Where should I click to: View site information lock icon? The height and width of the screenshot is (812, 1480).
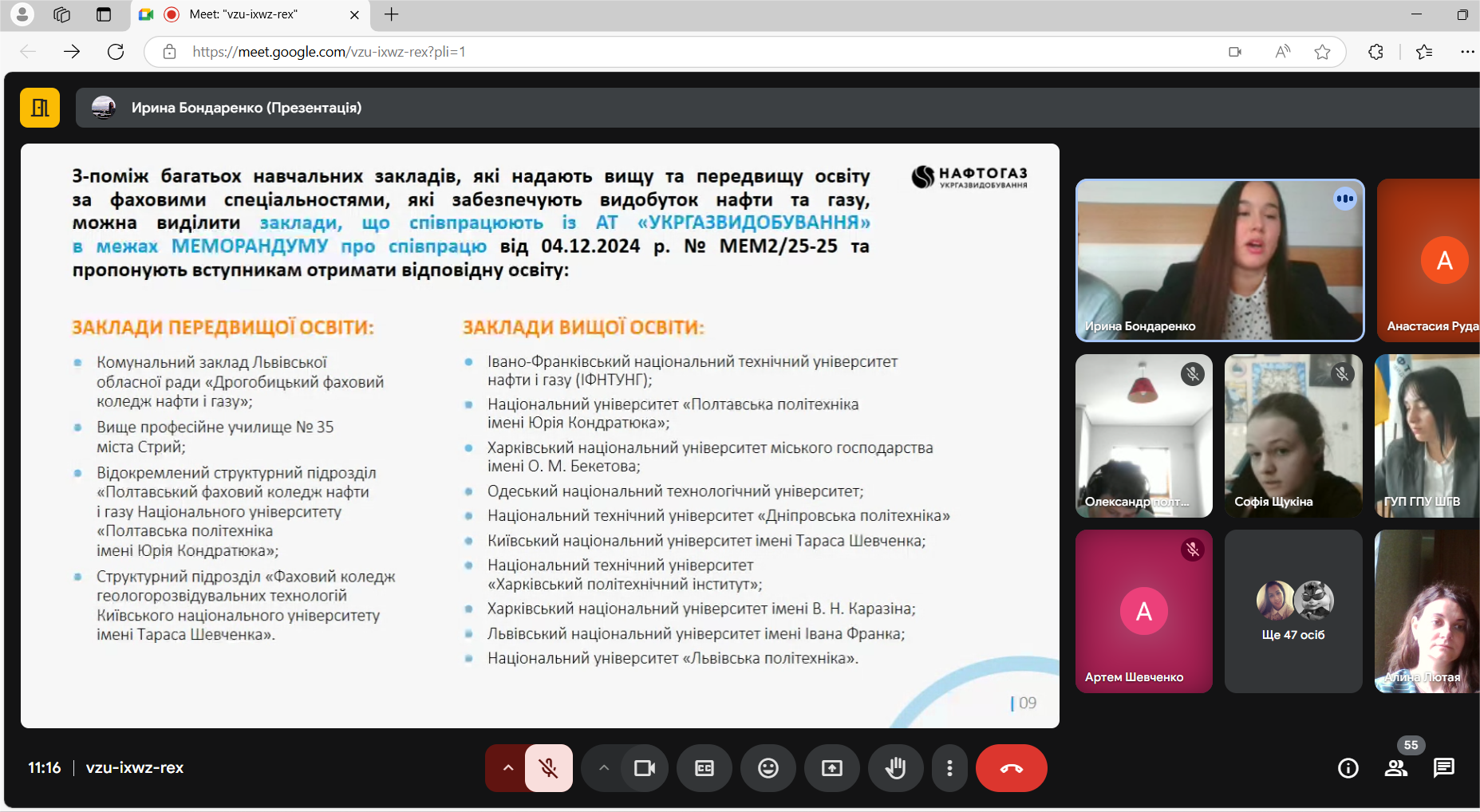[169, 52]
